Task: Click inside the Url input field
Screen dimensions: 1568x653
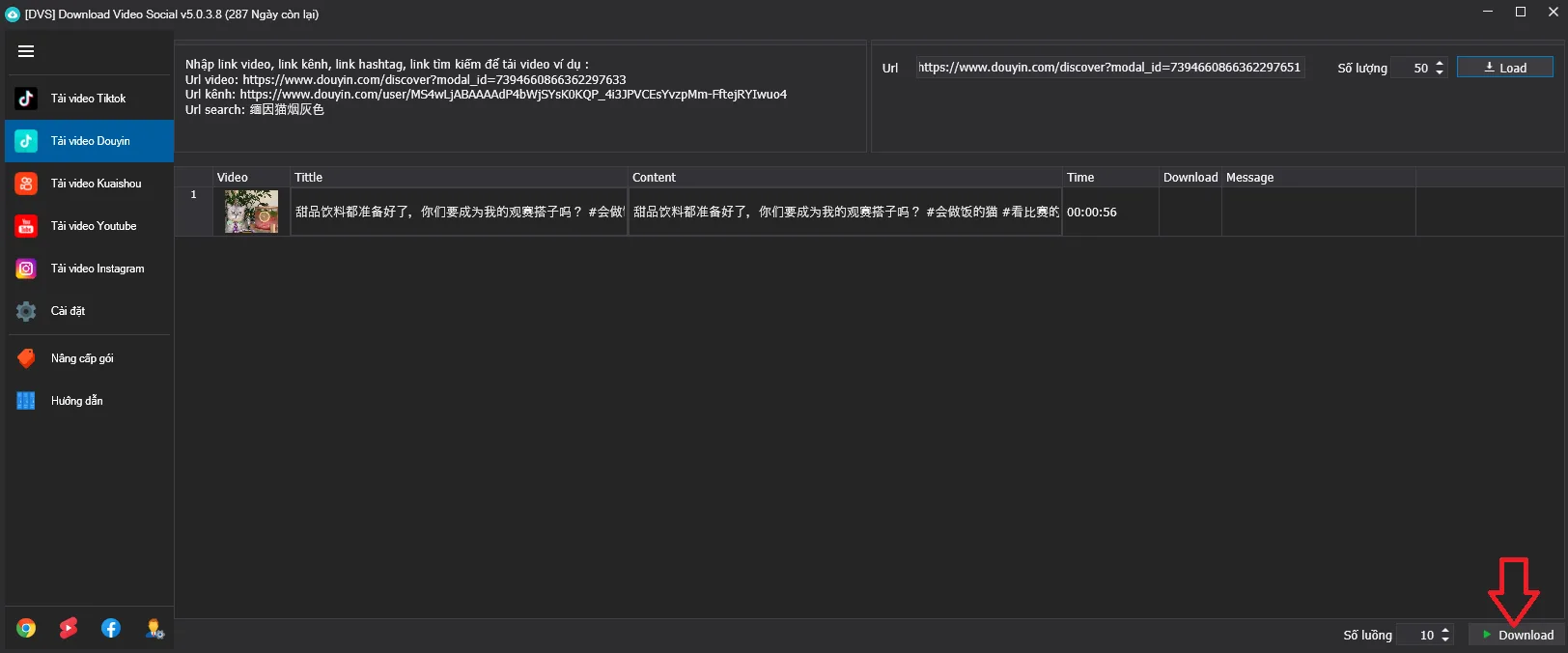Action: [x=1110, y=68]
